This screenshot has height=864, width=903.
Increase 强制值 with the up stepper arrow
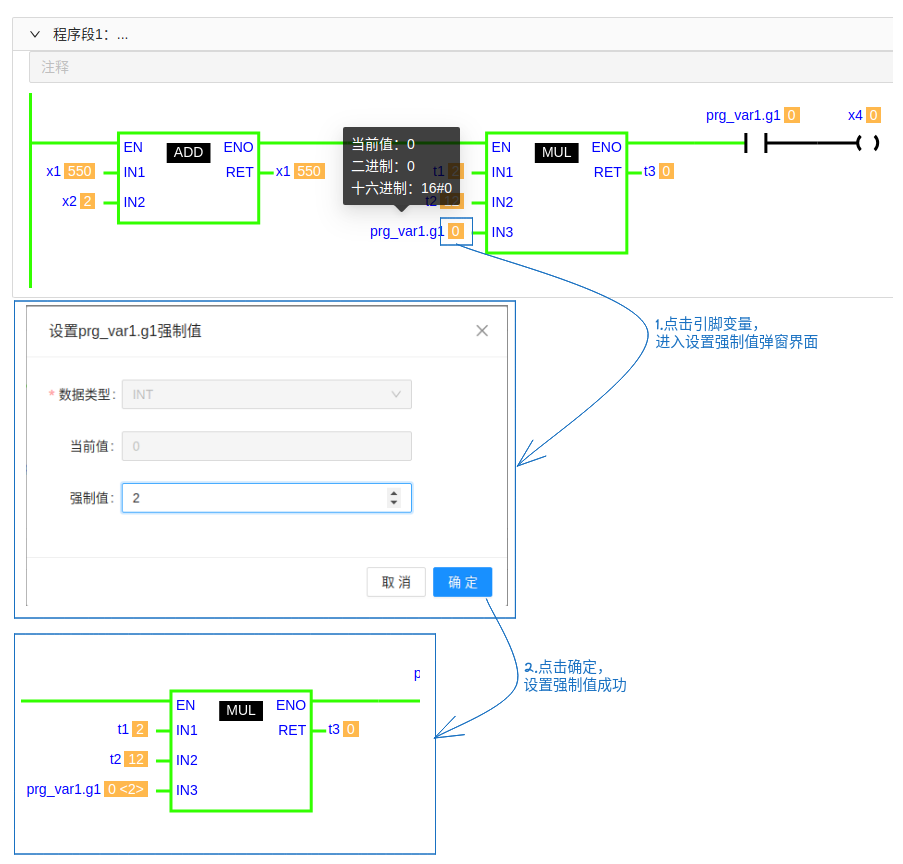pyautogui.click(x=394, y=493)
